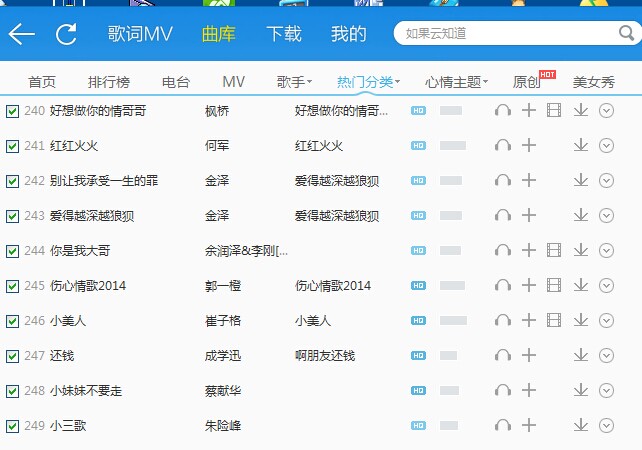Open album link 啊朋友还钱

point(326,356)
